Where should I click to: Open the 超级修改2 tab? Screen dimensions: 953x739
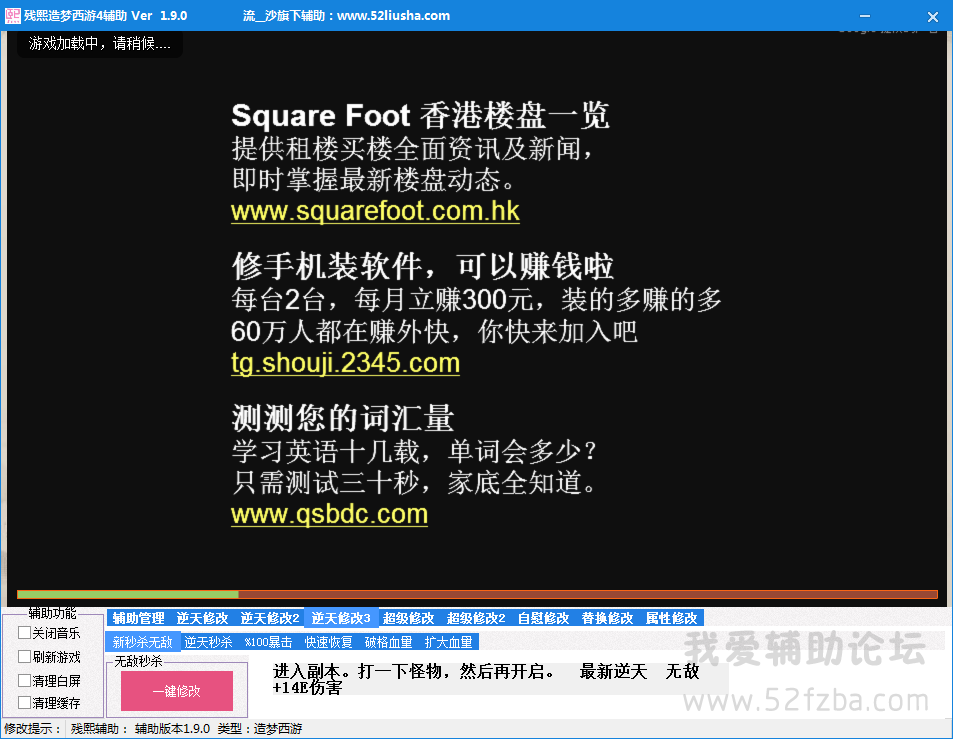(476, 618)
